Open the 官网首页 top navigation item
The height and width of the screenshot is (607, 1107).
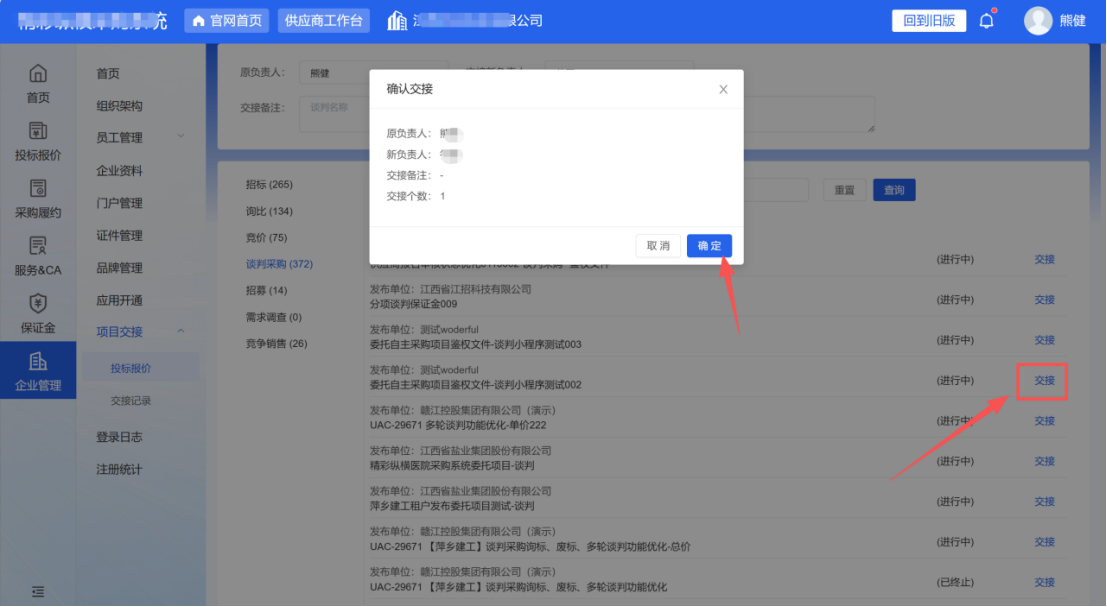[x=228, y=21]
